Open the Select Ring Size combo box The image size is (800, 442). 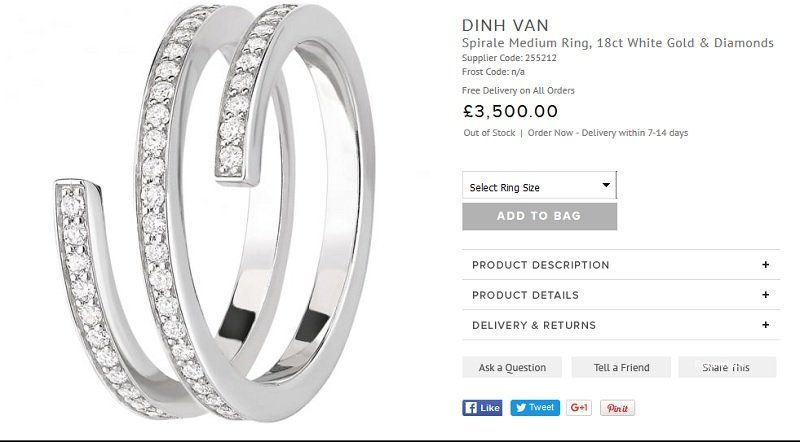coord(539,185)
